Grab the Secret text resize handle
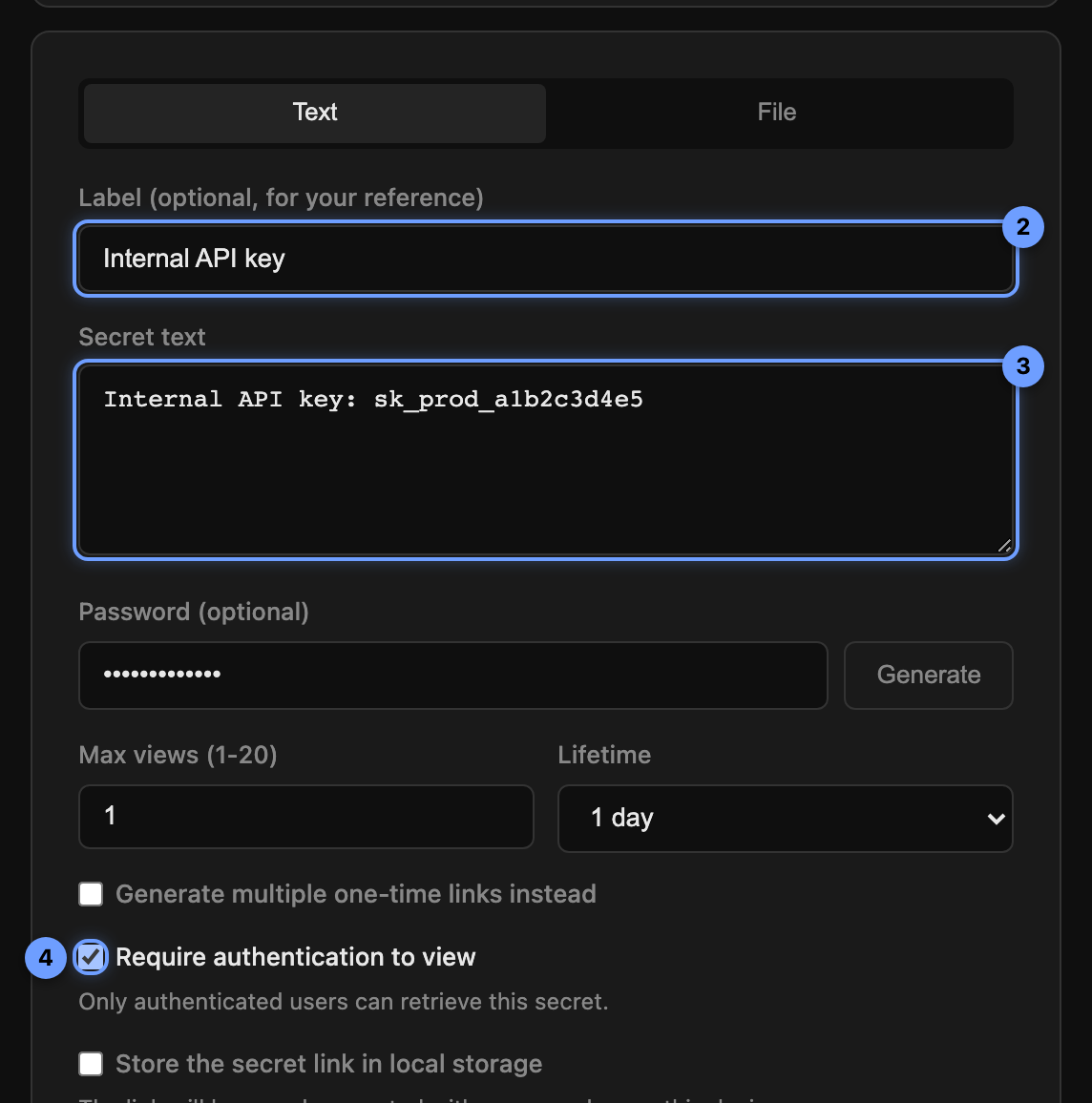This screenshot has width=1092, height=1103. (1004, 546)
